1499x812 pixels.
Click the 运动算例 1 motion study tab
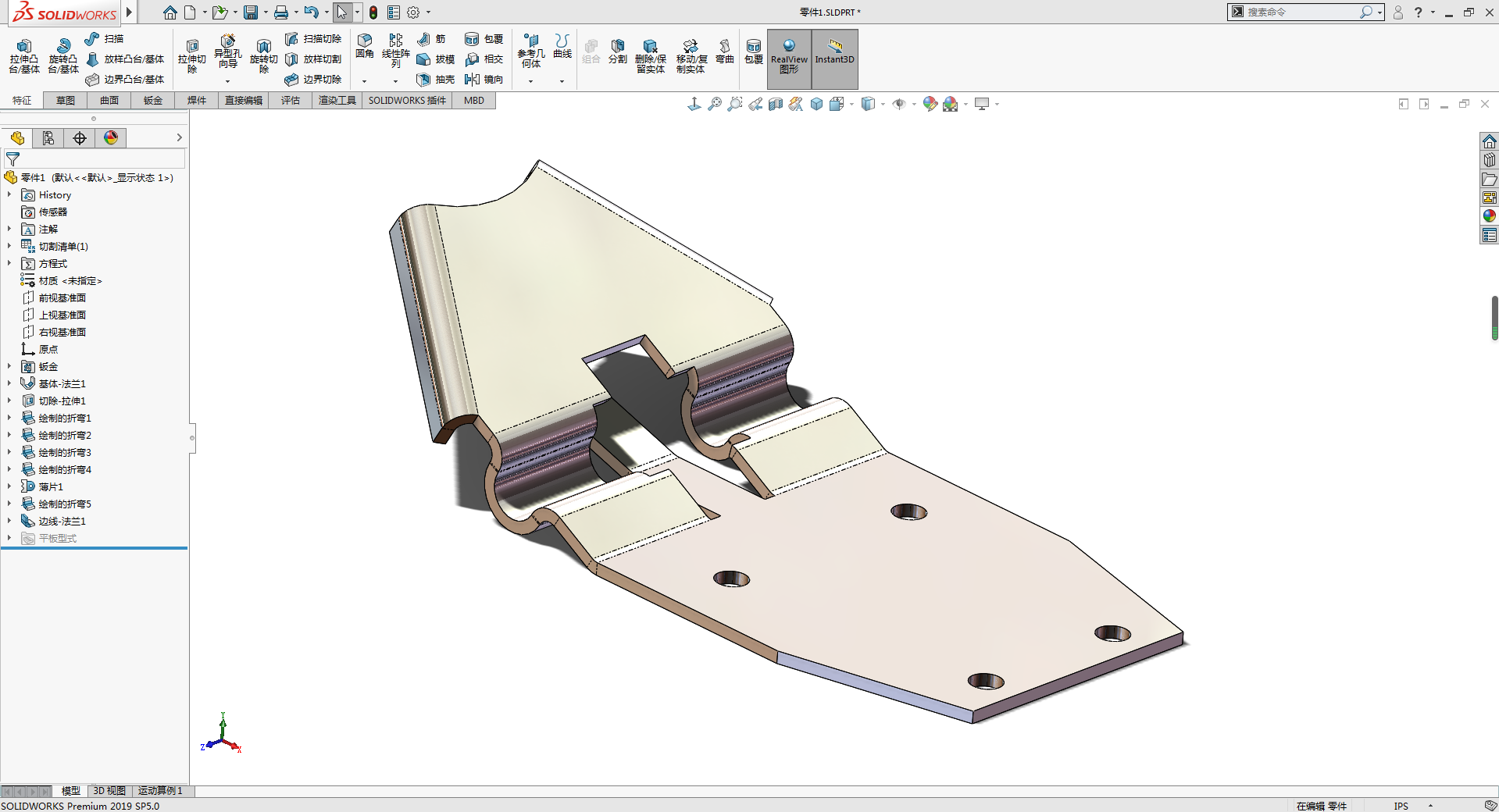(x=160, y=791)
